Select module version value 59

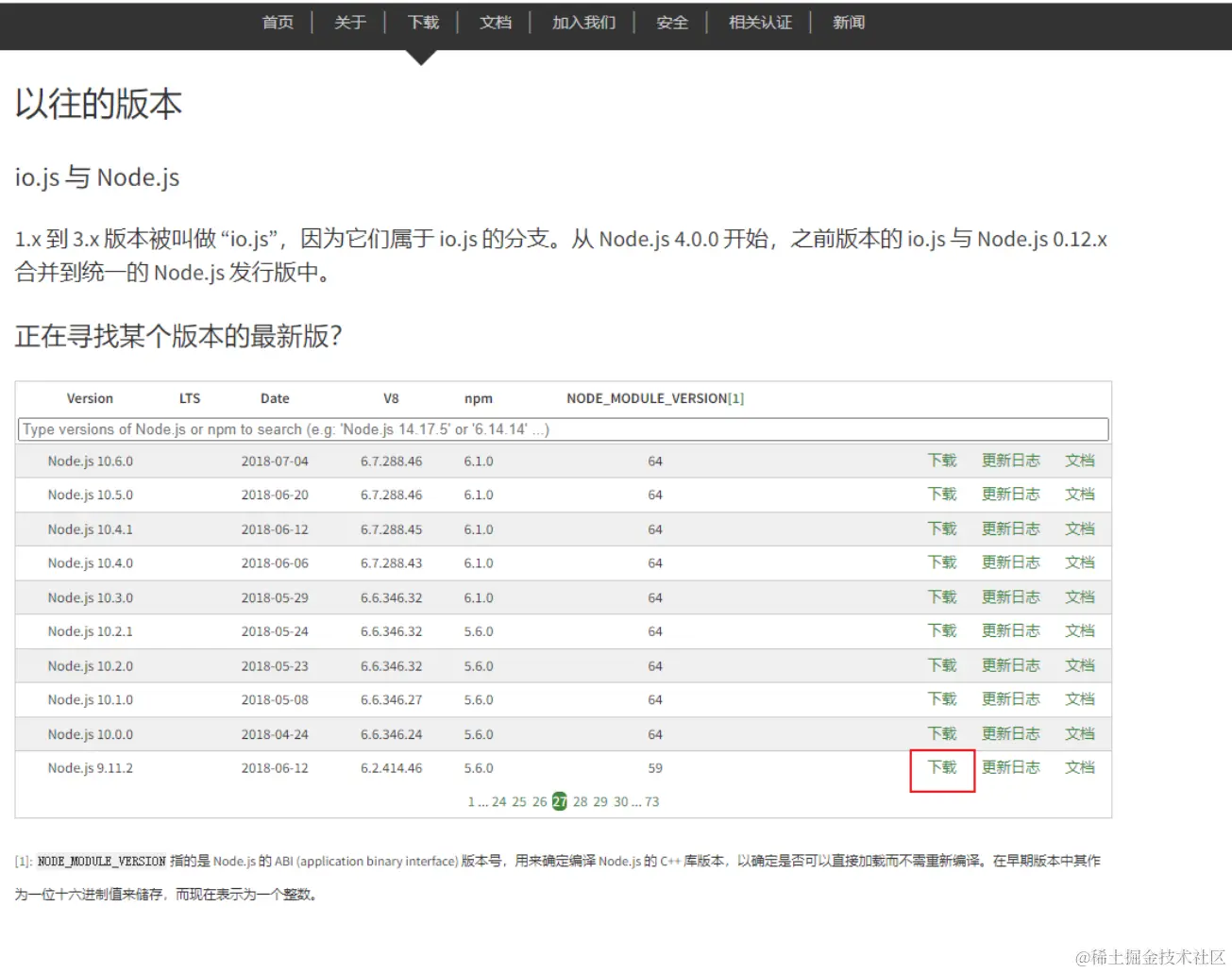click(655, 769)
